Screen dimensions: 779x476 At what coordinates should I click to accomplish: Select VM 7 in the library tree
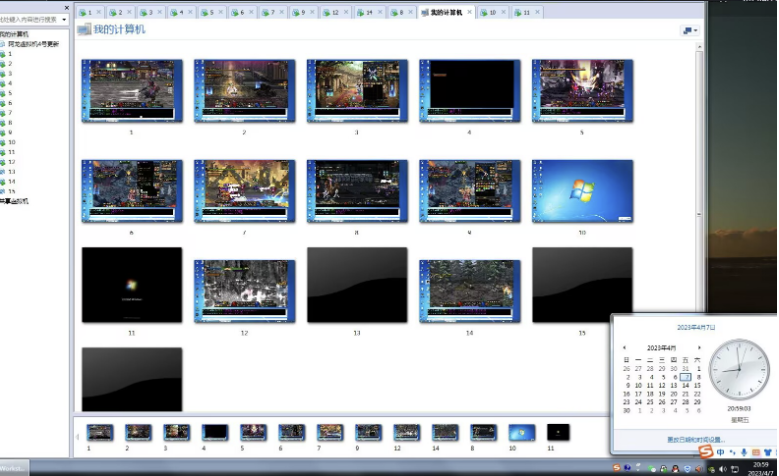tap(9, 113)
